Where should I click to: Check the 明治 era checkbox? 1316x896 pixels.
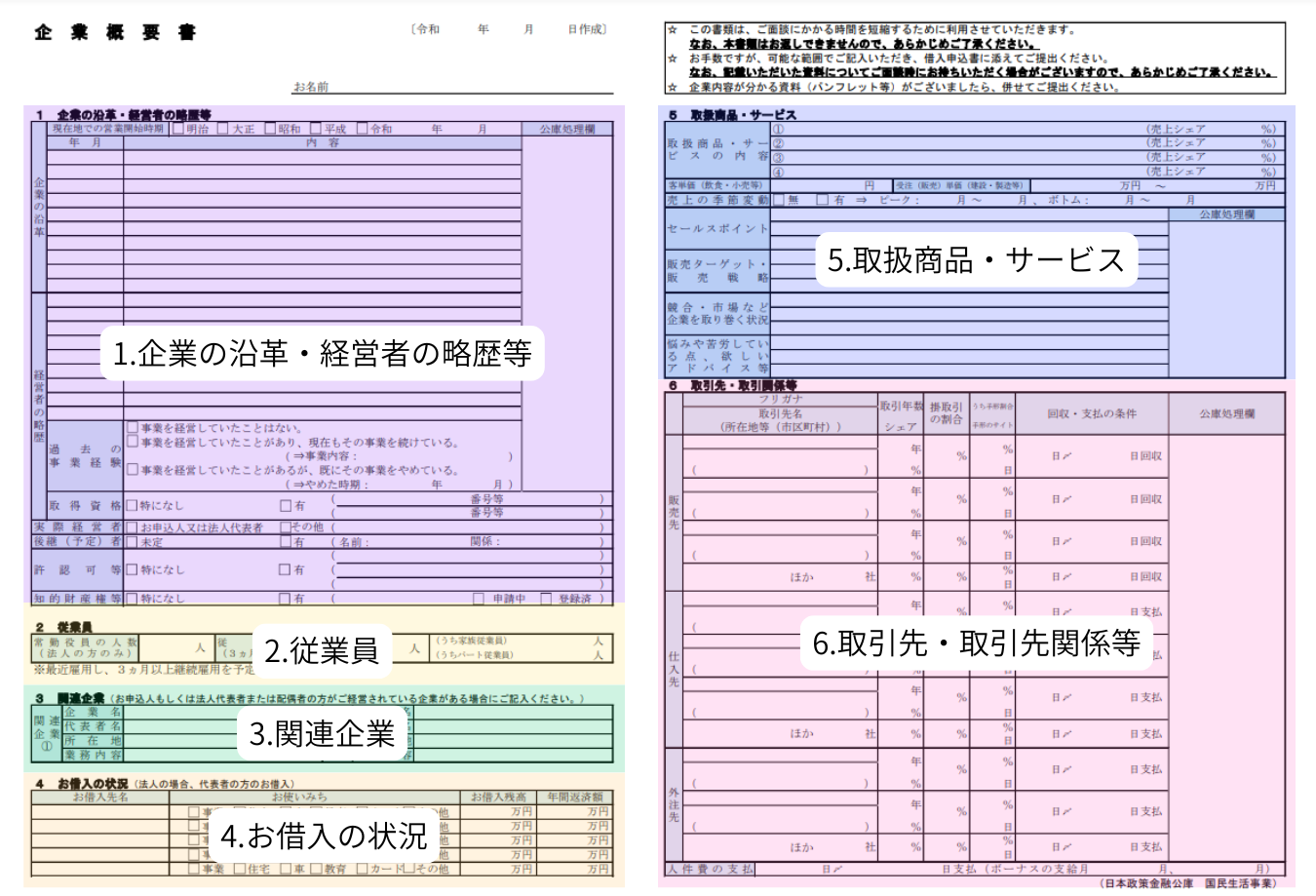coord(178,129)
